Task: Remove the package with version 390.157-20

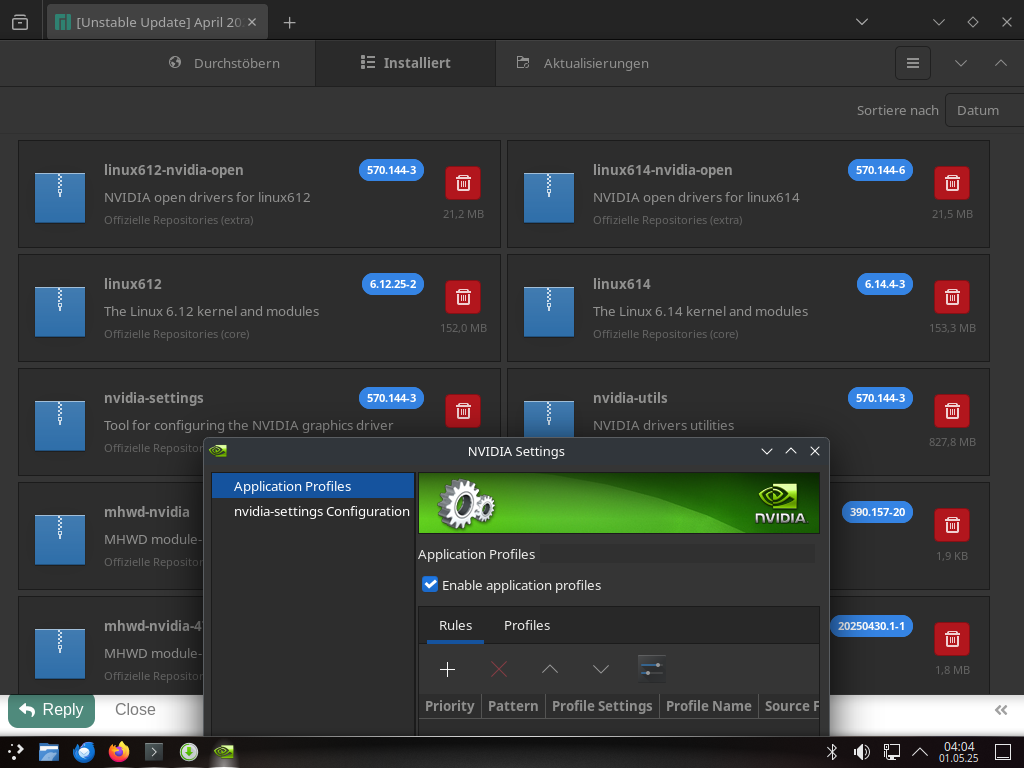Action: tap(952, 525)
